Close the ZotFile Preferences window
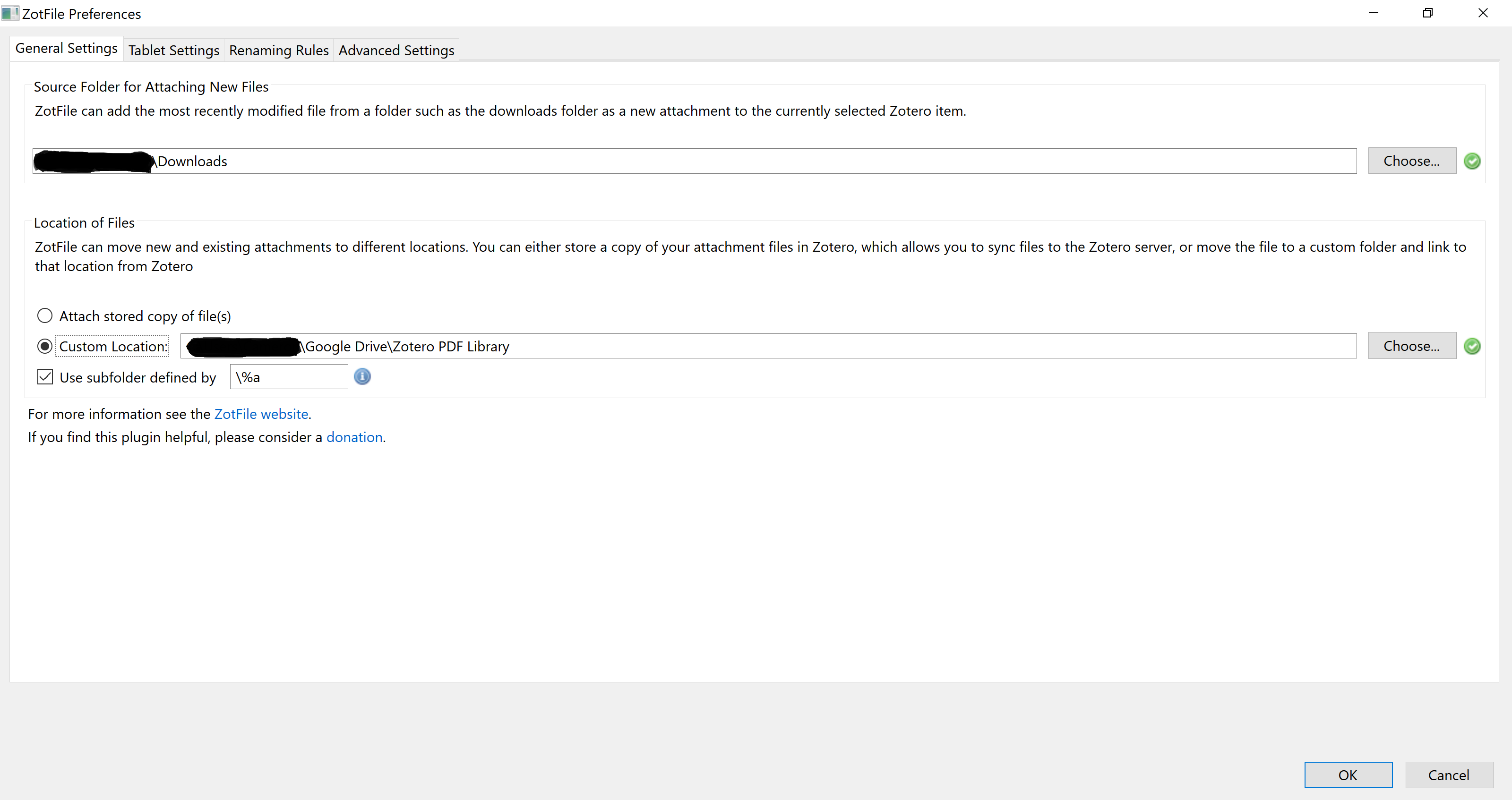 click(1483, 13)
